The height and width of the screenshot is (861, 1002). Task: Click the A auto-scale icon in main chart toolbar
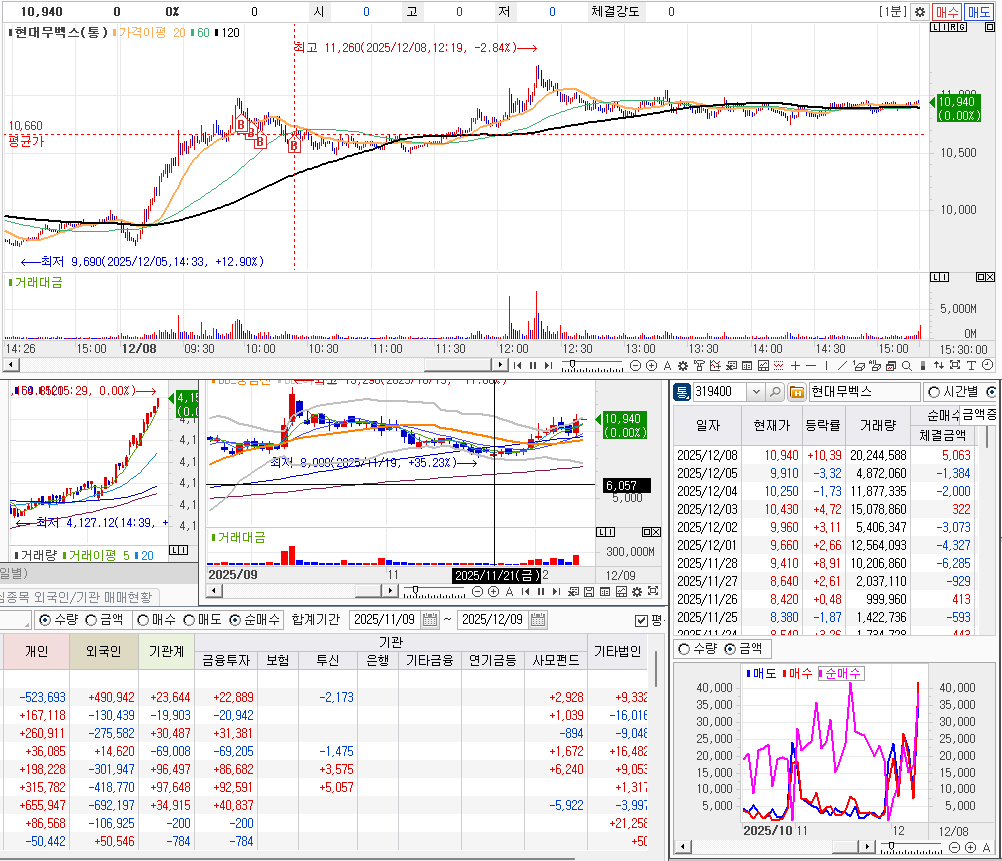point(667,366)
